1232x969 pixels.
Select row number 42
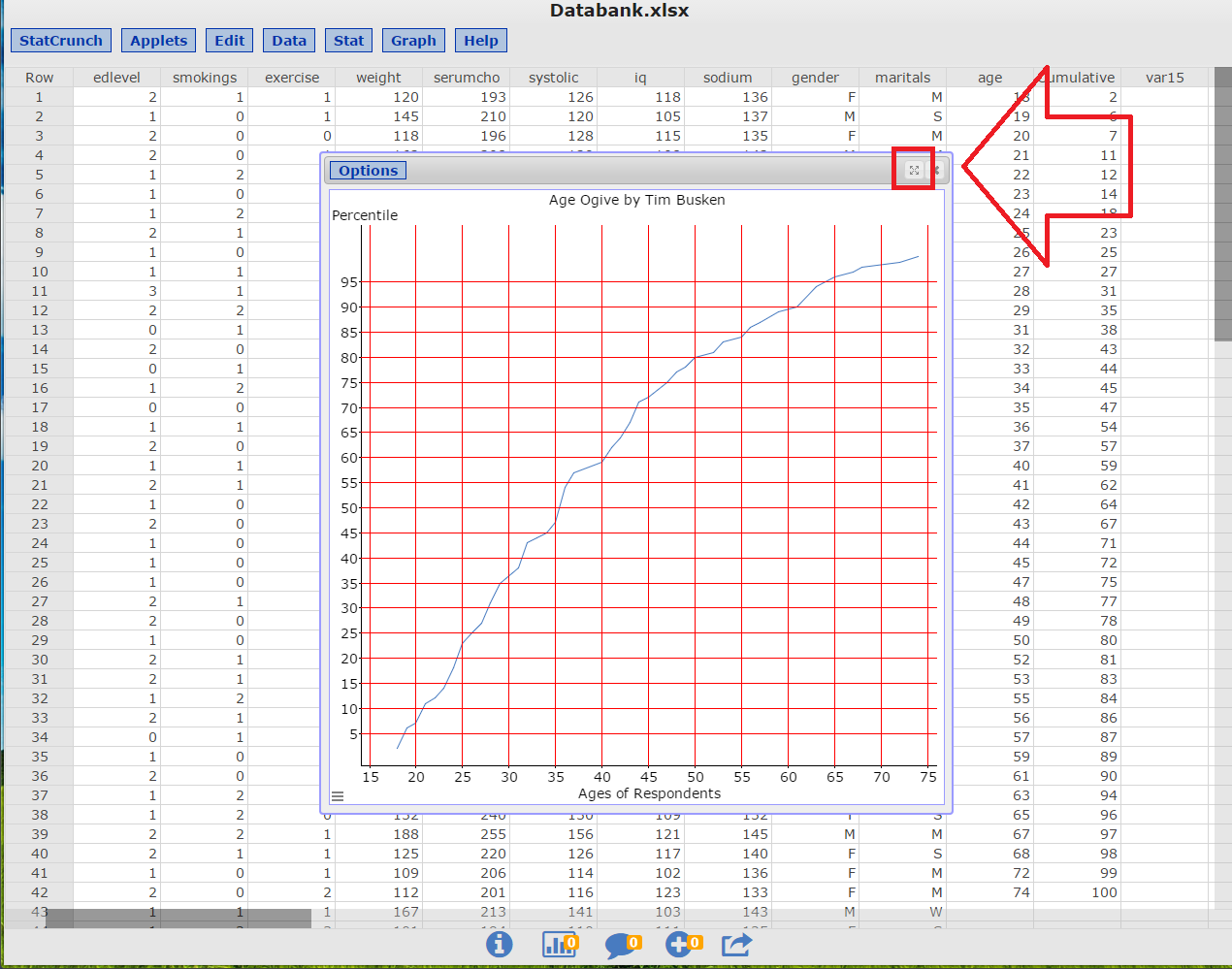point(39,892)
